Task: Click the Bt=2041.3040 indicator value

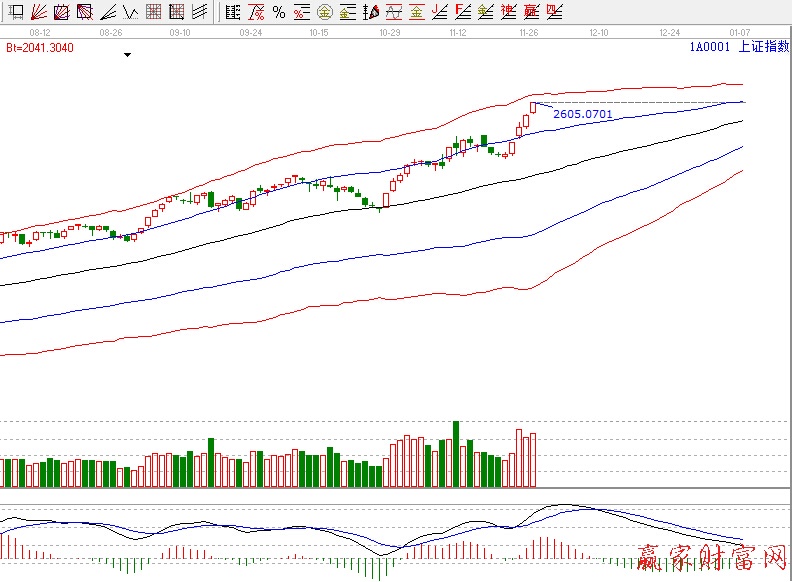Action: 39,47
